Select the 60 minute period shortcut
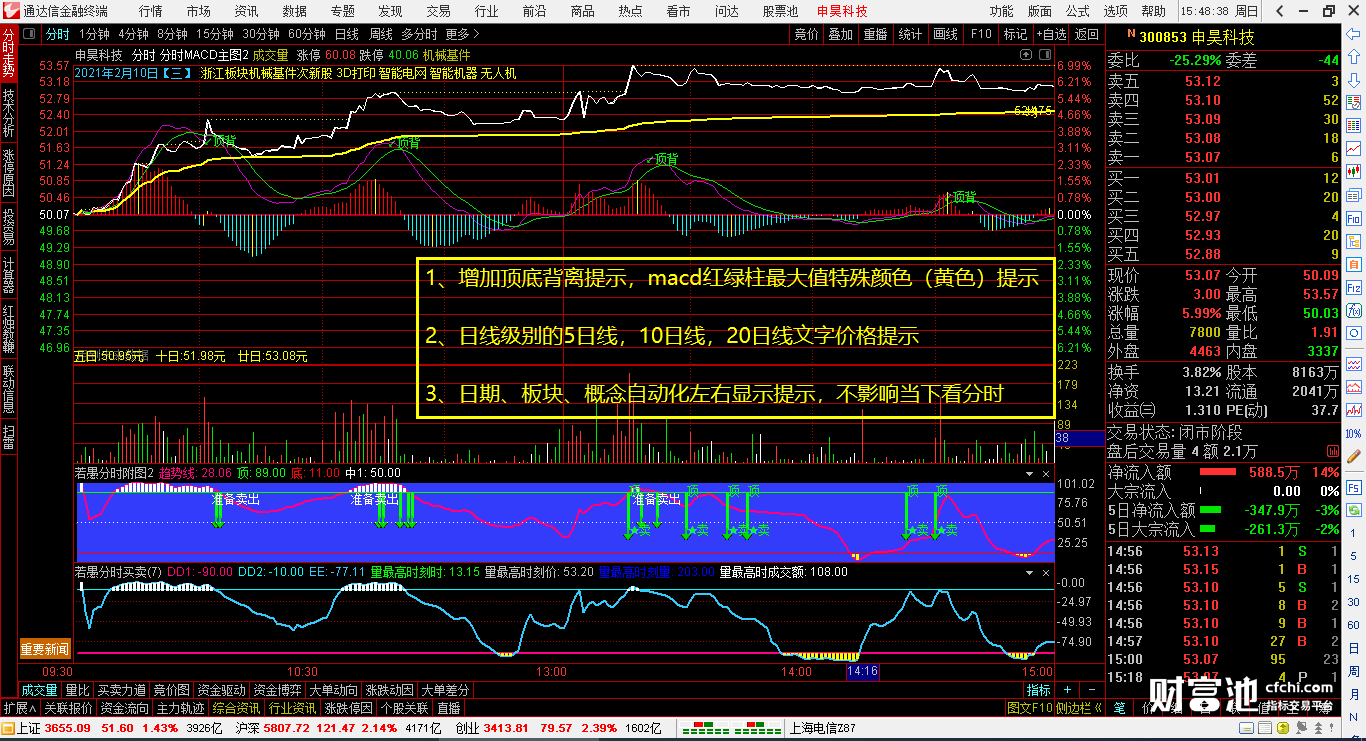This screenshot has width=1366, height=741. pos(1353,626)
